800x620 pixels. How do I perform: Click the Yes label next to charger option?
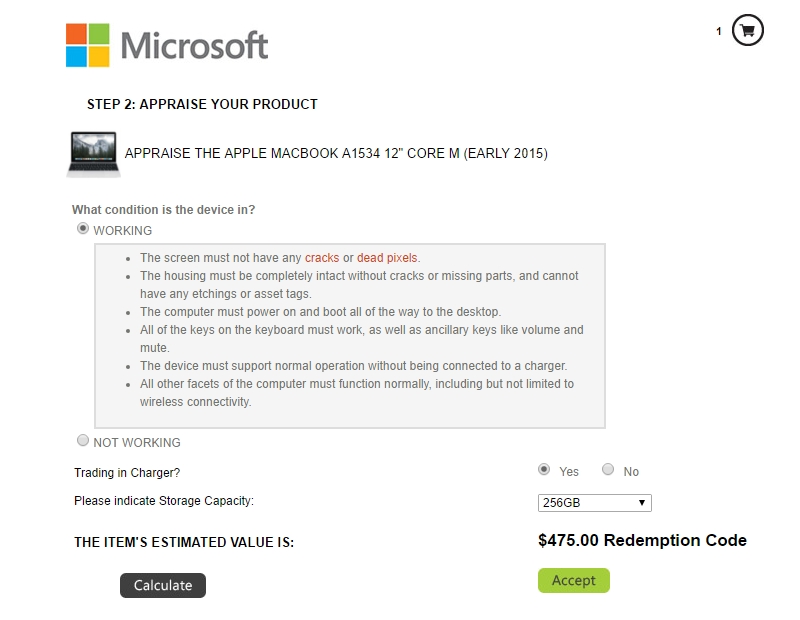[569, 472]
